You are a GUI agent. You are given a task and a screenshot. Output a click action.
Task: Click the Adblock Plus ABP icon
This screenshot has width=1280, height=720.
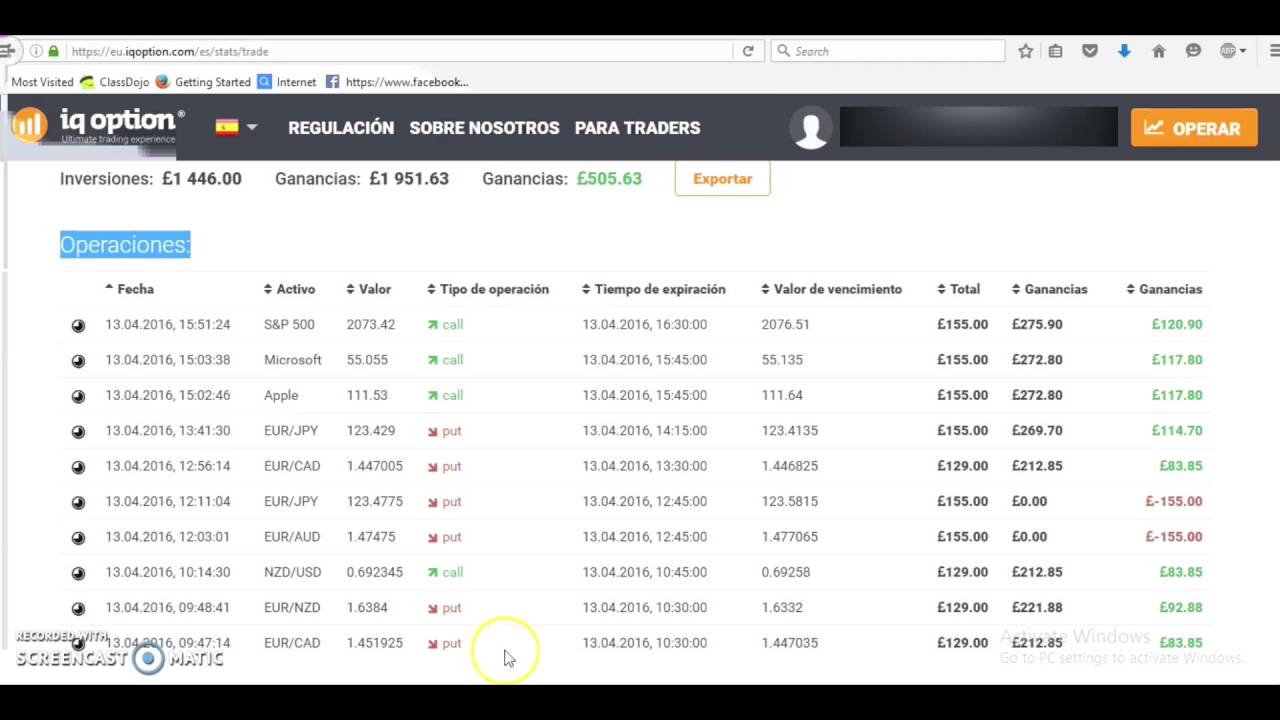click(1228, 51)
